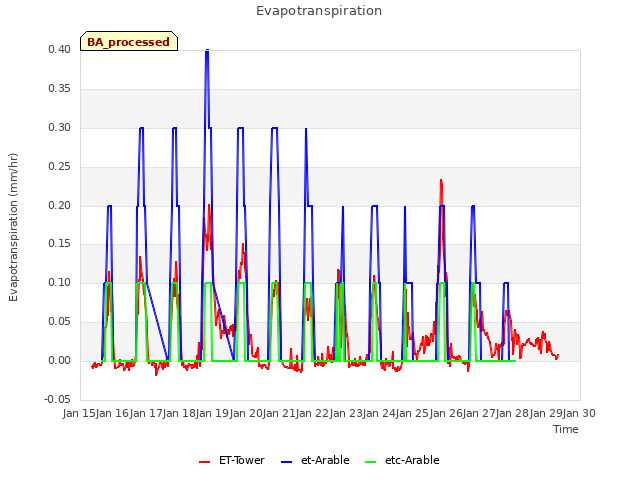Image resolution: width=640 pixels, height=480 pixels.
Task: Click the BA_processed label box
Action: (129, 41)
